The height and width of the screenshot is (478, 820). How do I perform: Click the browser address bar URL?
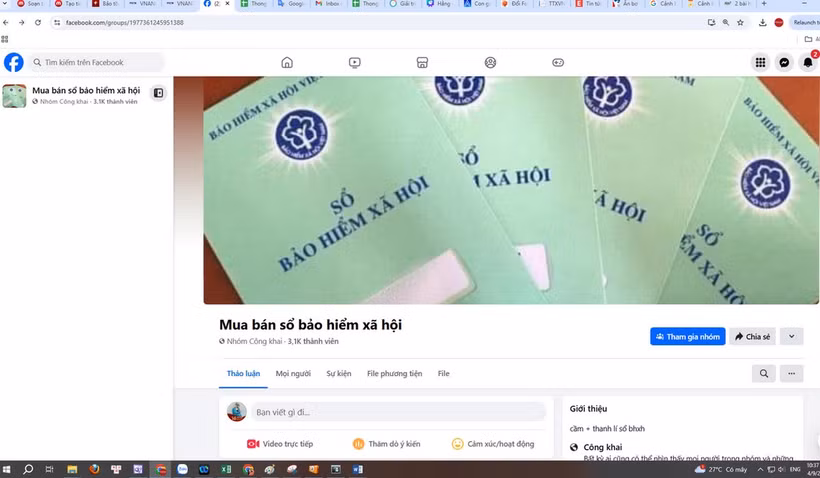(124, 22)
